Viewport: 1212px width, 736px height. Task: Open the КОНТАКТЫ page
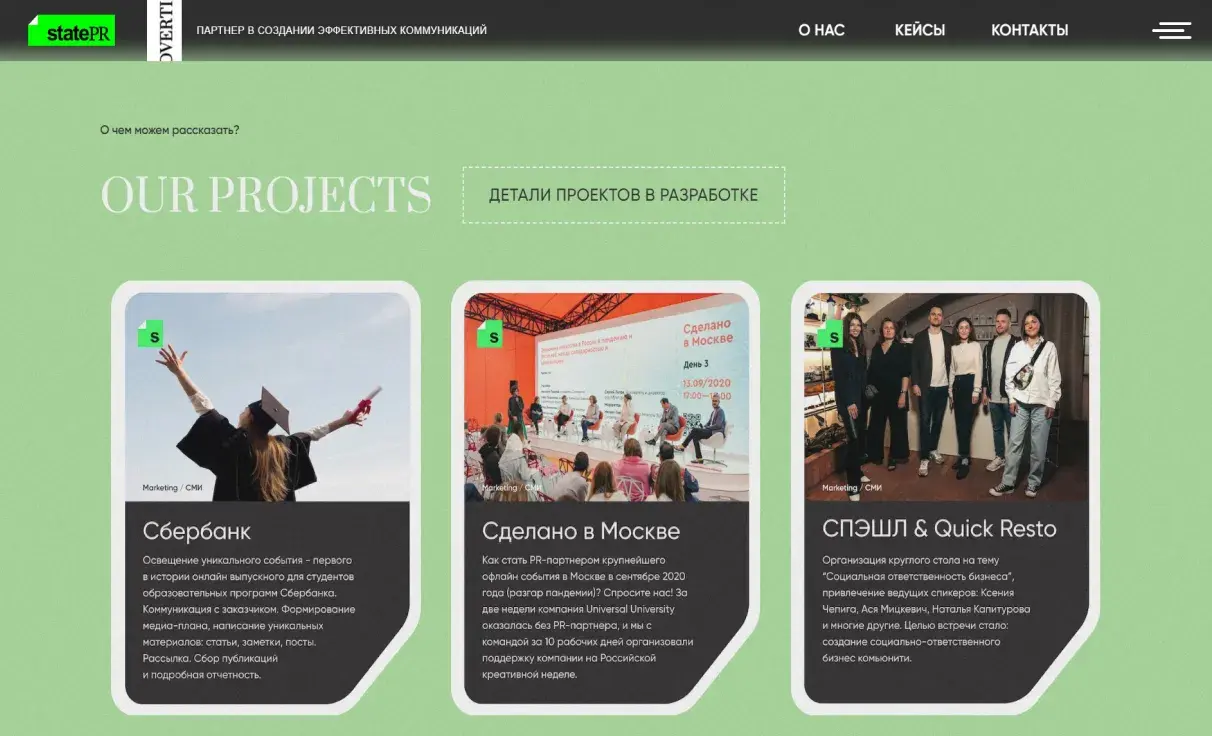(1030, 30)
